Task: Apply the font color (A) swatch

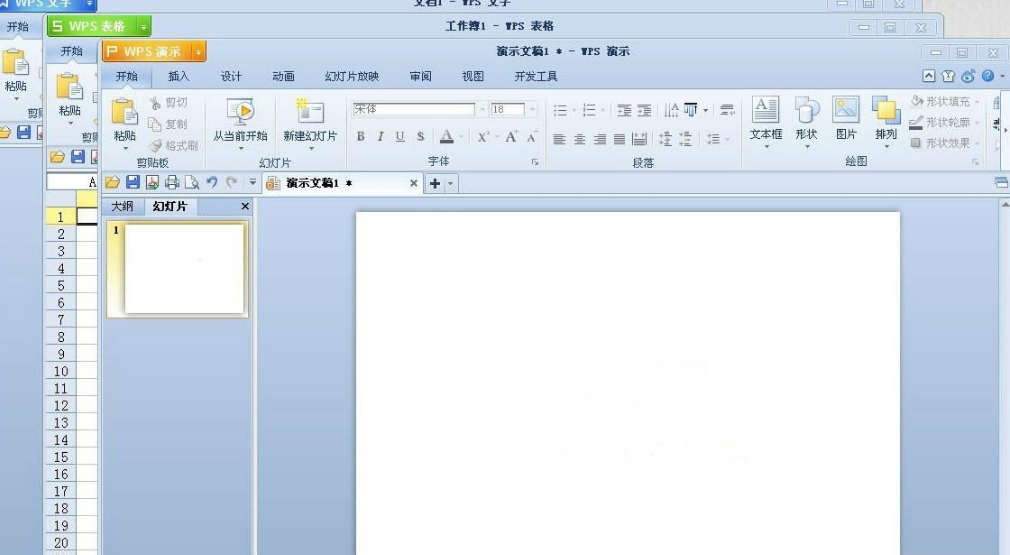Action: (x=446, y=136)
